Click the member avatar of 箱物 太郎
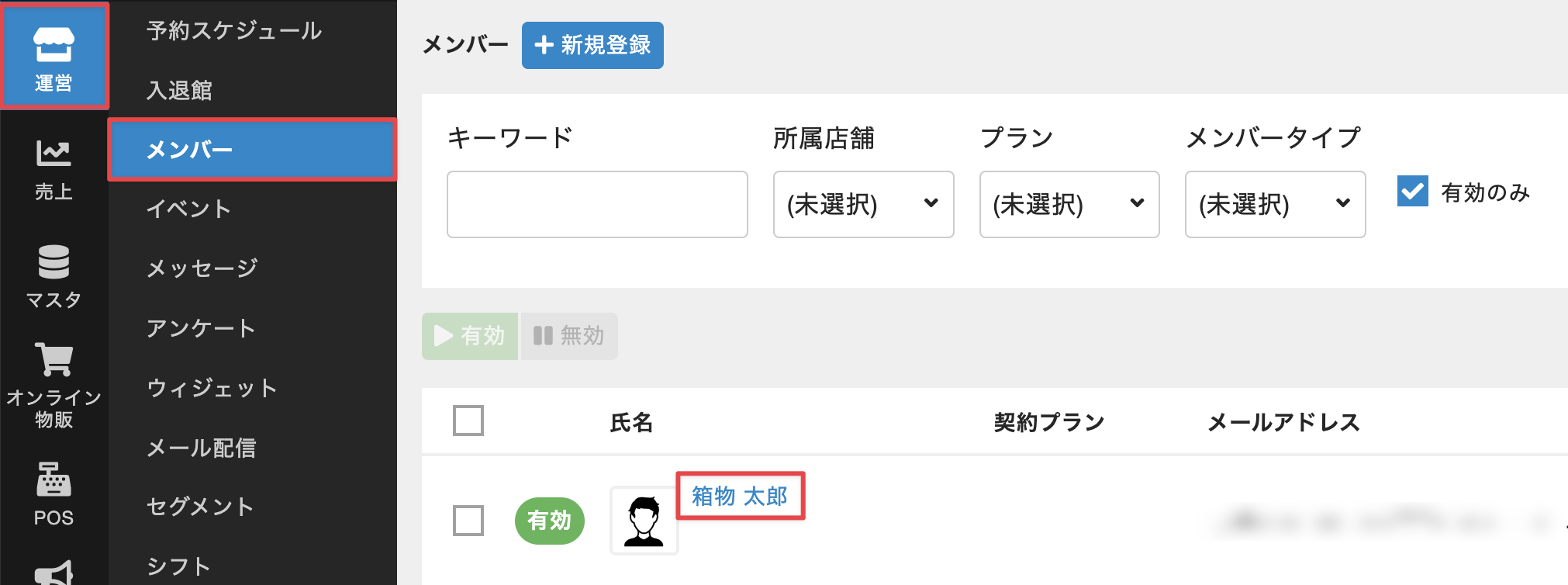The width and height of the screenshot is (1568, 585). click(644, 520)
